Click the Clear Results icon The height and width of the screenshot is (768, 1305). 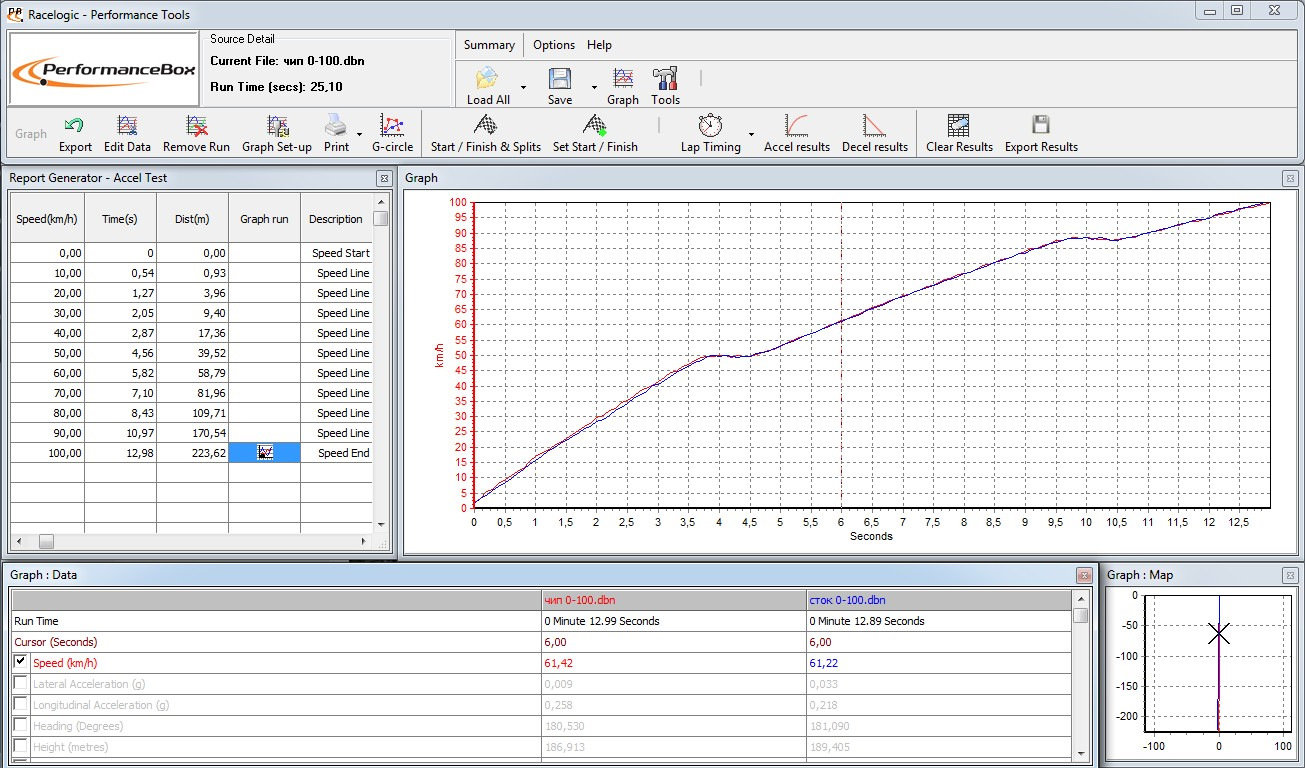pos(958,127)
